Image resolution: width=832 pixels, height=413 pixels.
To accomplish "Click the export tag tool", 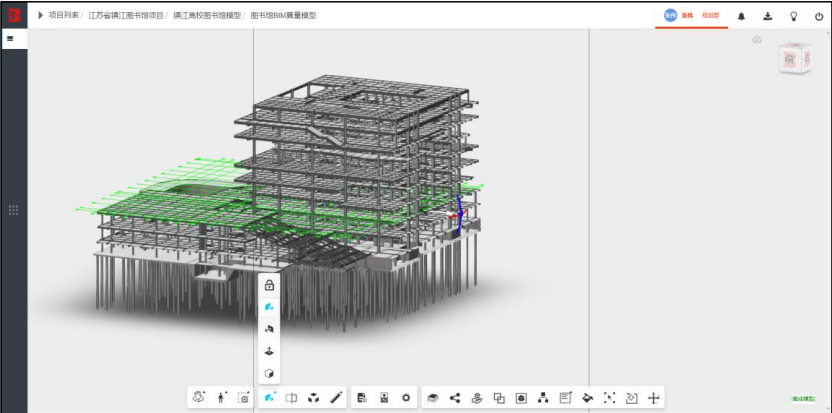I will (x=632, y=398).
